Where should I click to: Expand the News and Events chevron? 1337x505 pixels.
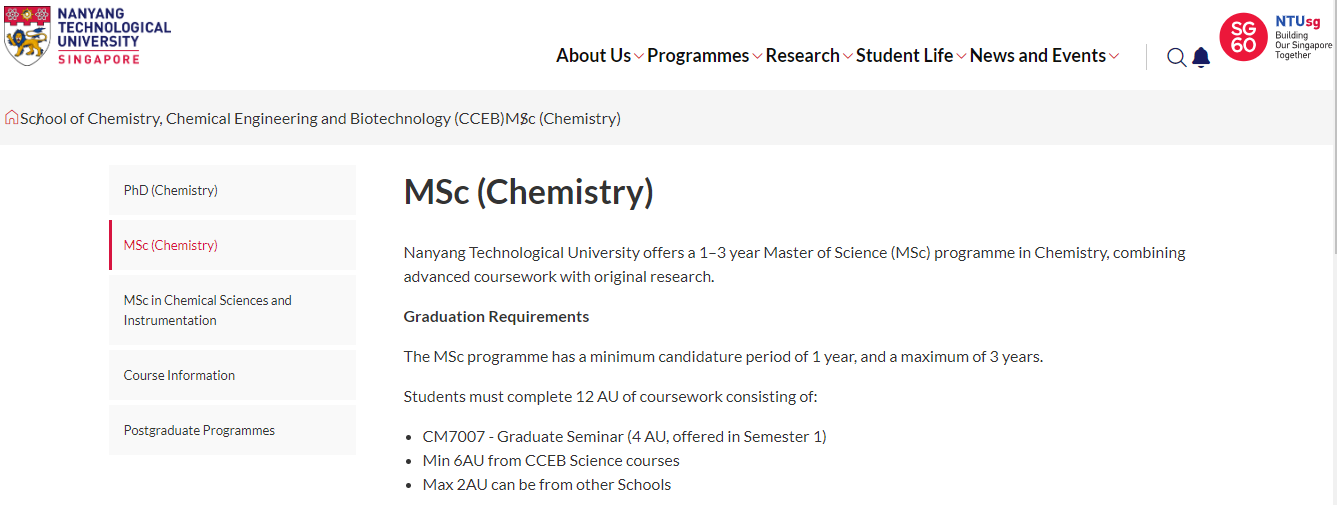(1114, 56)
